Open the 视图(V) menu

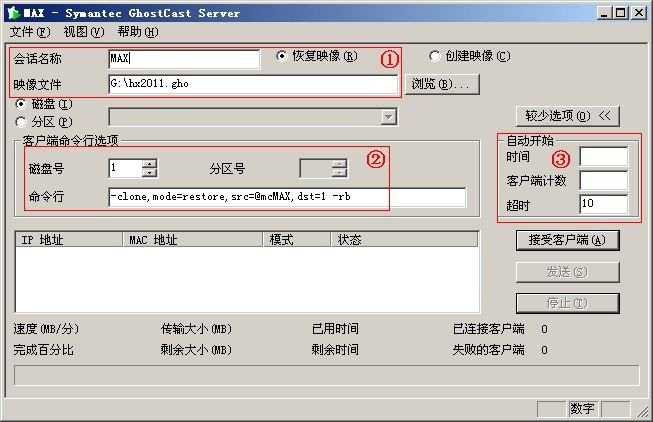[x=84, y=32]
